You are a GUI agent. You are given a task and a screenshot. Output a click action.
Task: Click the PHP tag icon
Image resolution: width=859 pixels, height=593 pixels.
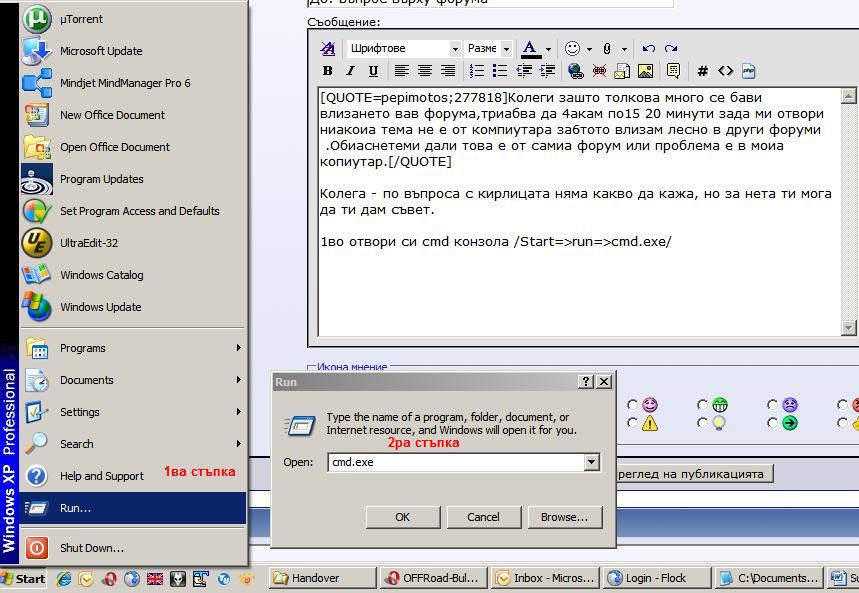748,71
